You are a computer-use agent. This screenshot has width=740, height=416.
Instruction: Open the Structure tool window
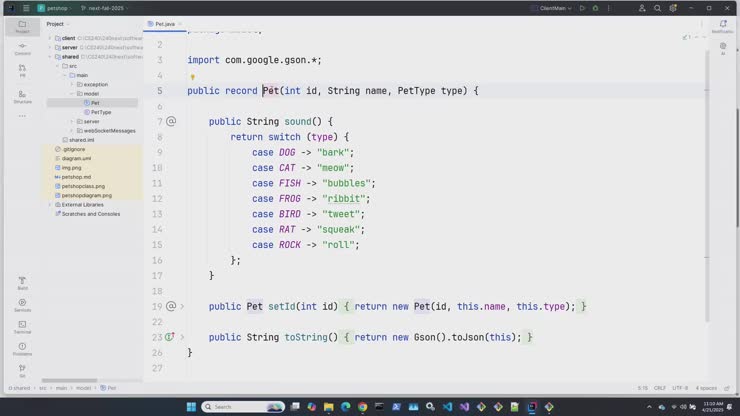click(22, 97)
